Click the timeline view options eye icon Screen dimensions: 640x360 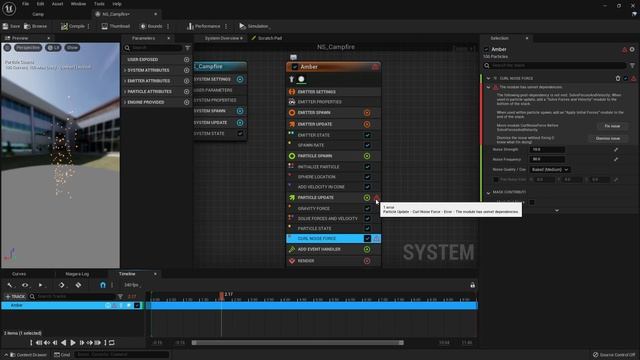point(25,285)
